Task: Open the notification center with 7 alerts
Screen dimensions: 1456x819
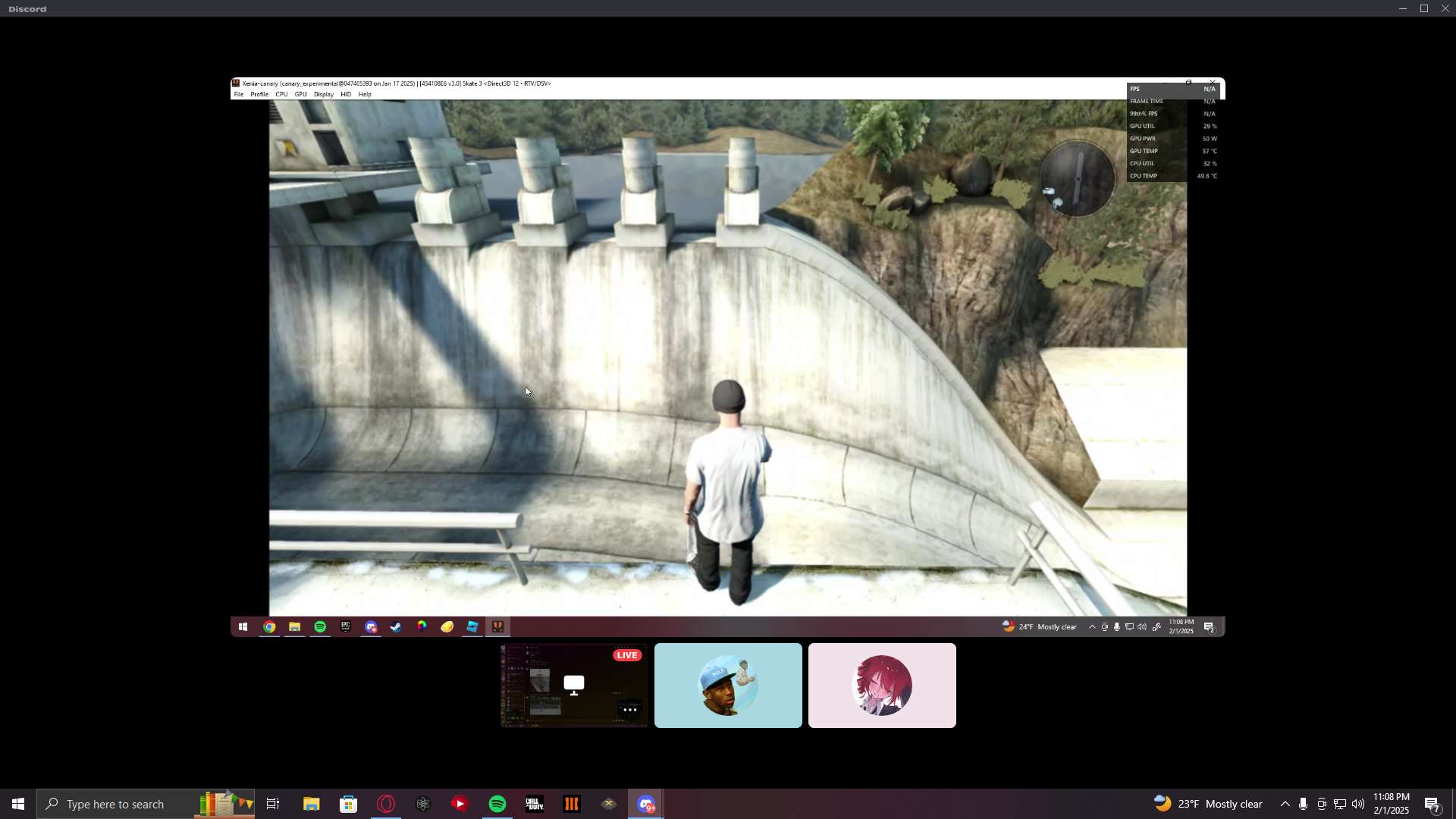Action: click(1432, 804)
